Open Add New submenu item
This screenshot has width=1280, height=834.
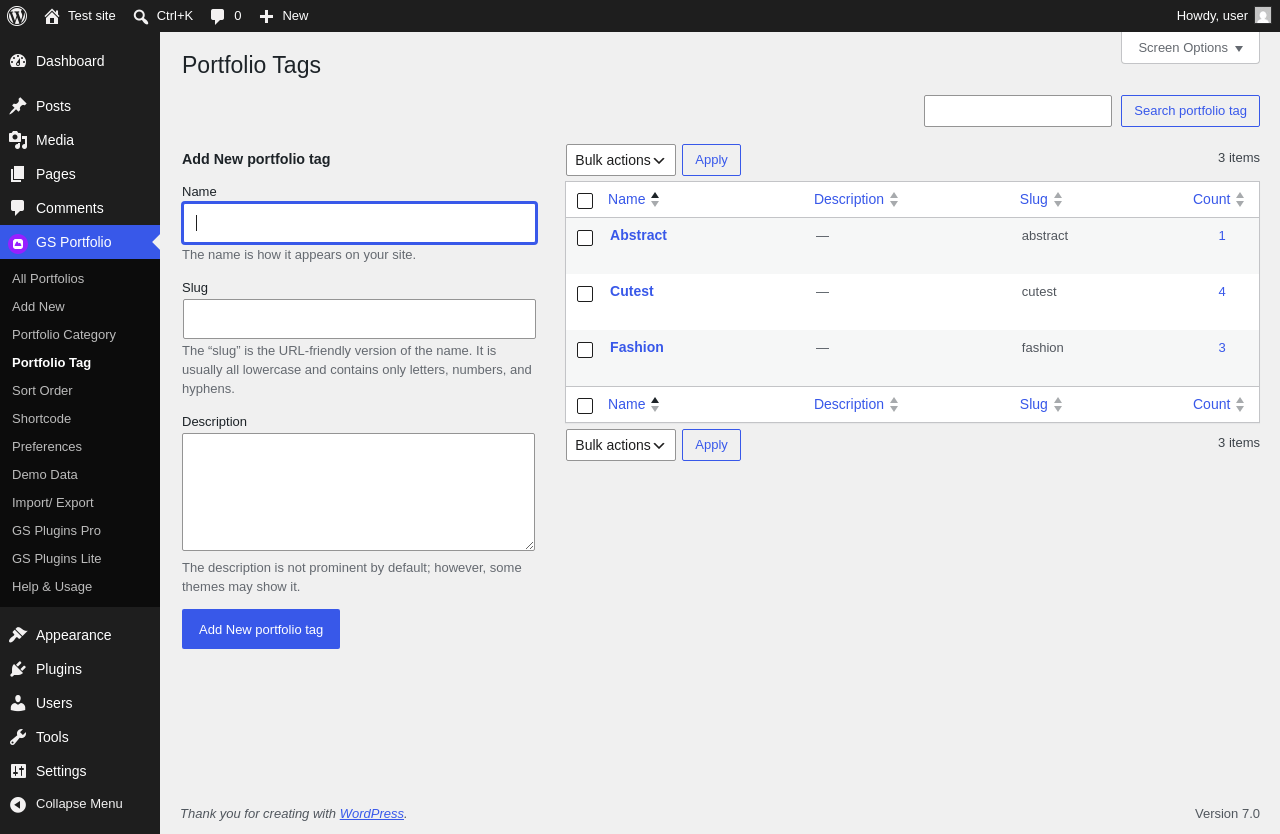coord(38,306)
